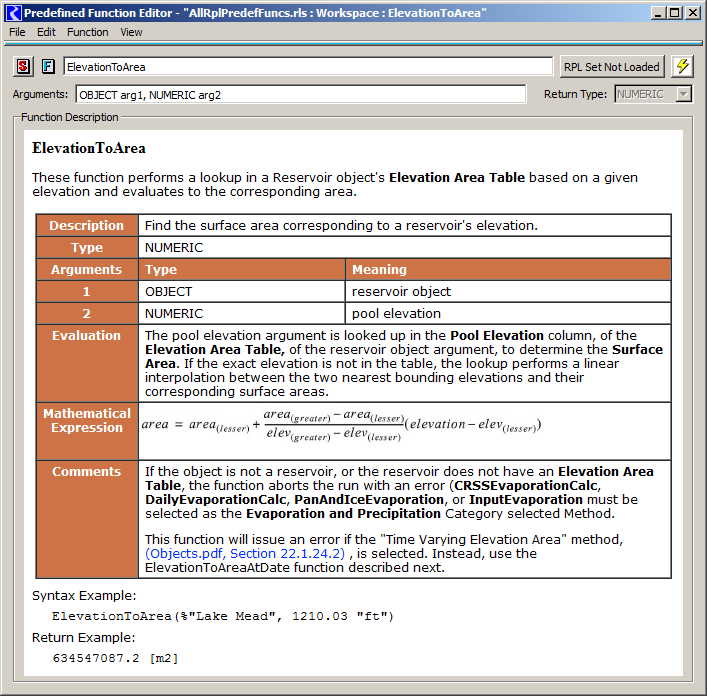Click the ElevationToArea heading in description
The width and height of the screenshot is (707, 696).
[x=89, y=148]
